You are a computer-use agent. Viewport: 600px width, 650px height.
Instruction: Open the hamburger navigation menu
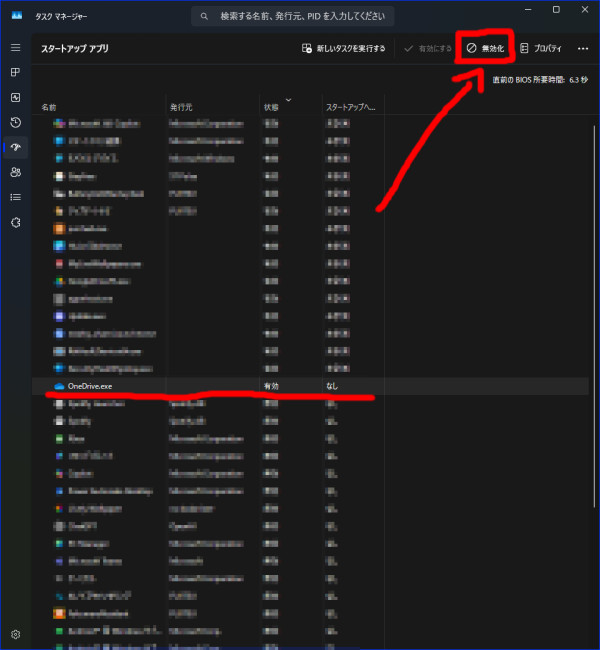coord(15,48)
